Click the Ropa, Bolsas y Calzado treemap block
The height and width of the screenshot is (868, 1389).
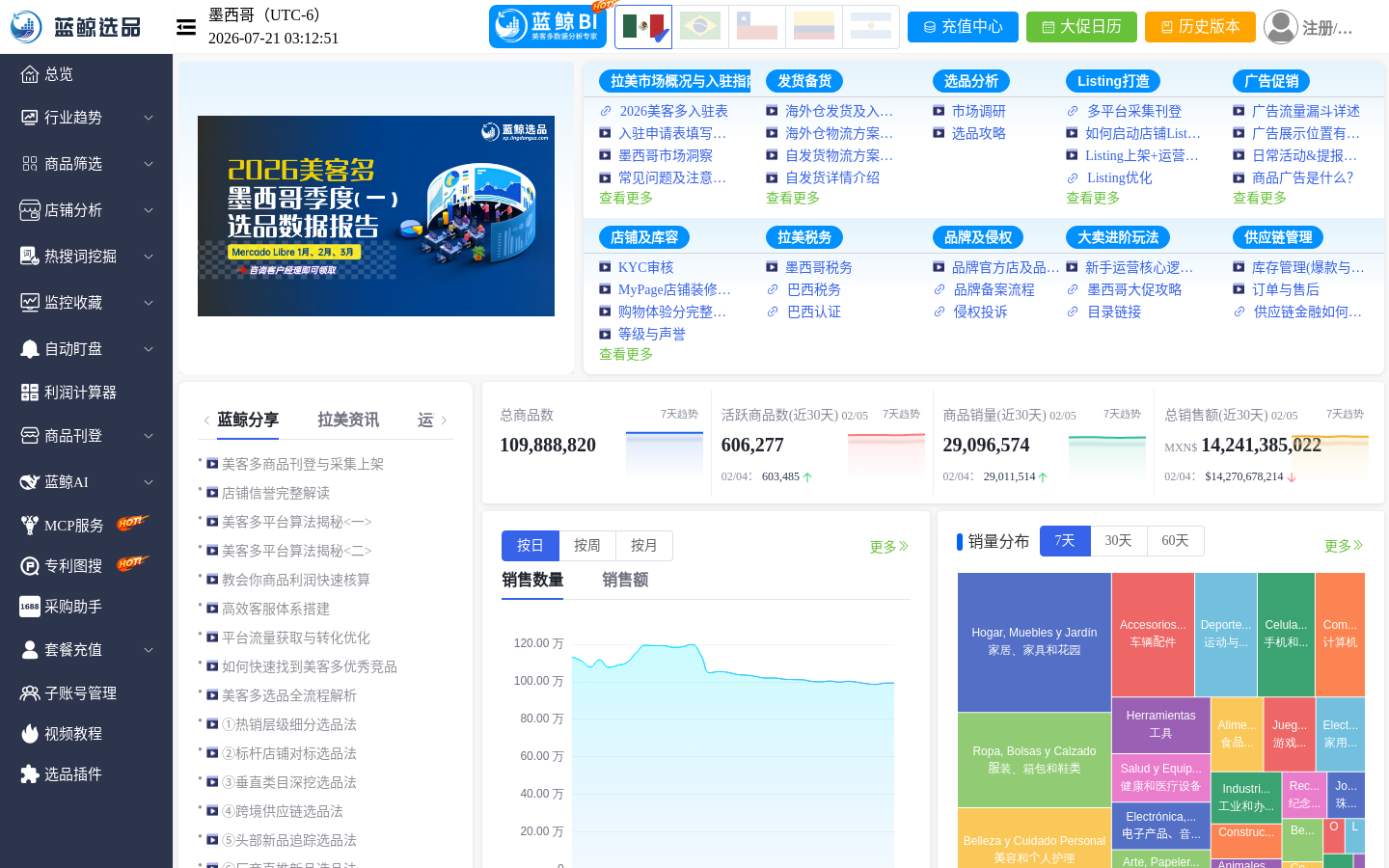[1034, 760]
